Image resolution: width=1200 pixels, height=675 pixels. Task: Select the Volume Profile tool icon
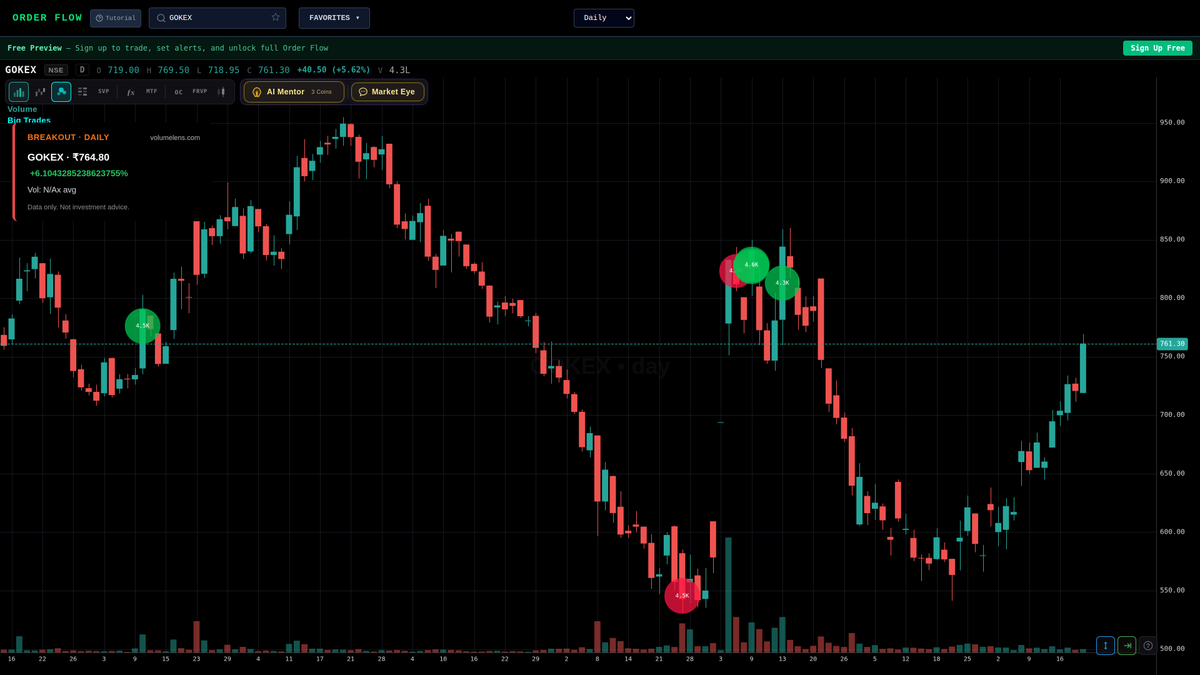click(17, 91)
